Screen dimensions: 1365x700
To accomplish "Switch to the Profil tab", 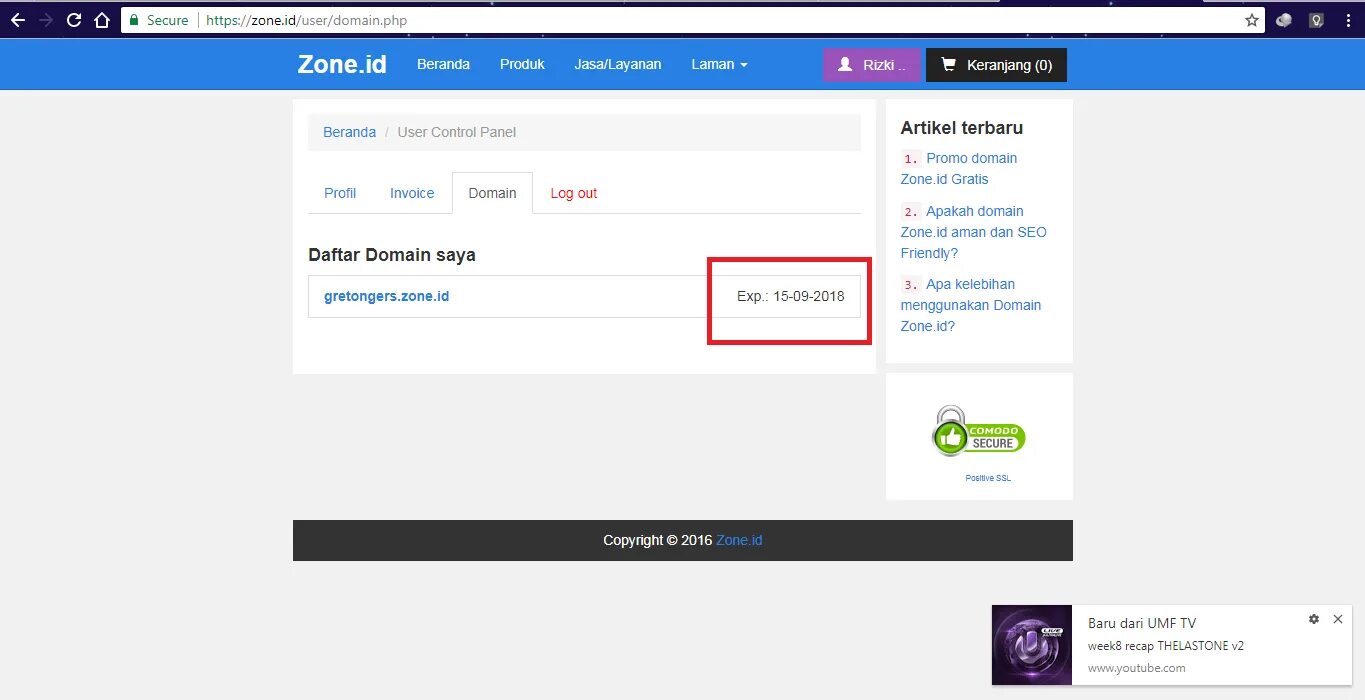I will 340,193.
